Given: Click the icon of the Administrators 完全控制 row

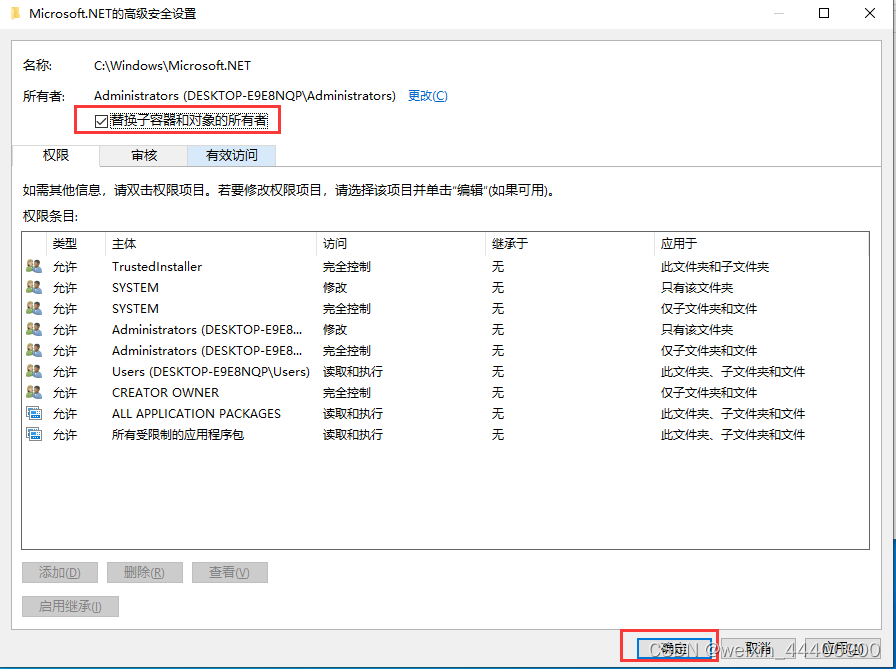Looking at the screenshot, I should [x=34, y=350].
